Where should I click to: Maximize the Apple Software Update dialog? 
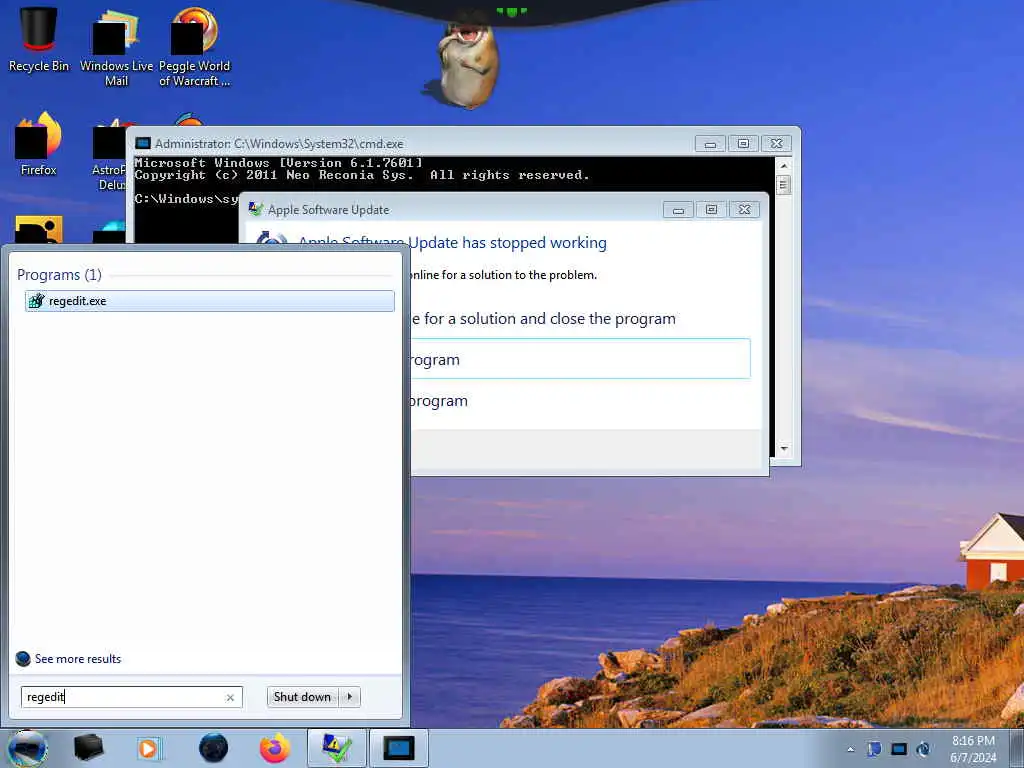711,210
